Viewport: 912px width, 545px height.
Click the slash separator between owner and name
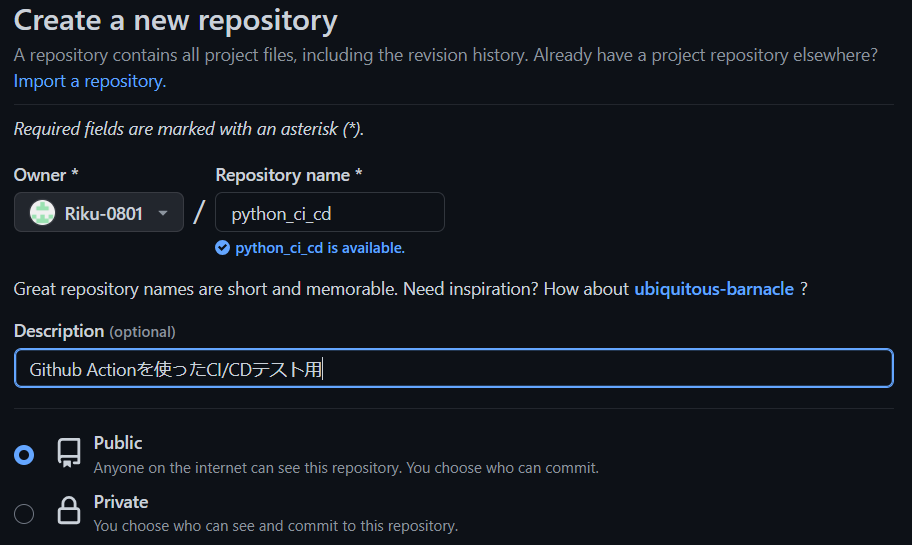199,212
